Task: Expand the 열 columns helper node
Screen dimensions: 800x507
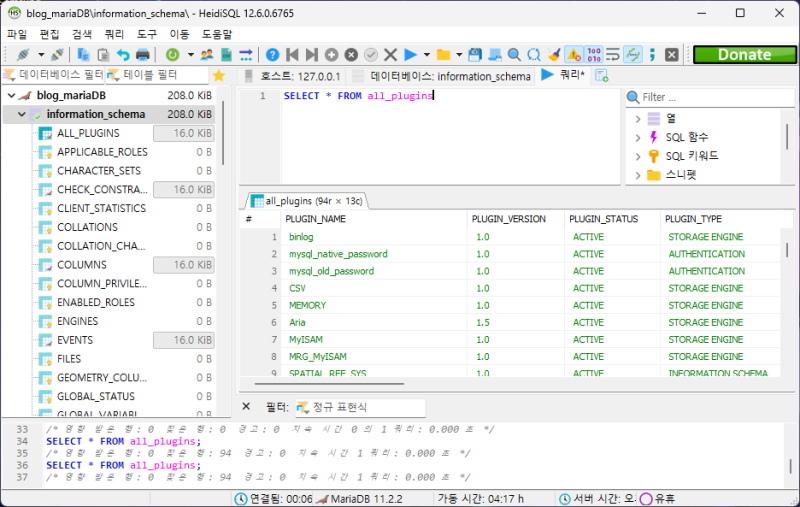Action: 638,119
